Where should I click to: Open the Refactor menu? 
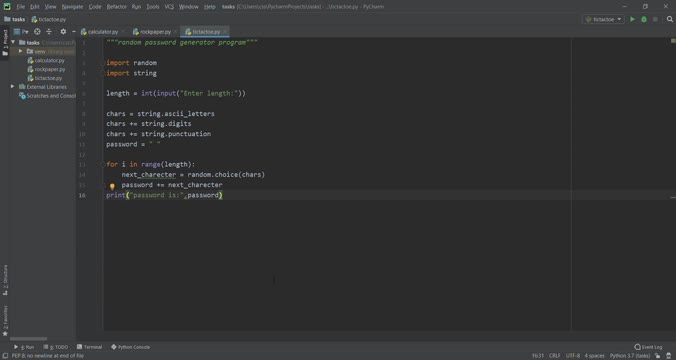tap(116, 6)
